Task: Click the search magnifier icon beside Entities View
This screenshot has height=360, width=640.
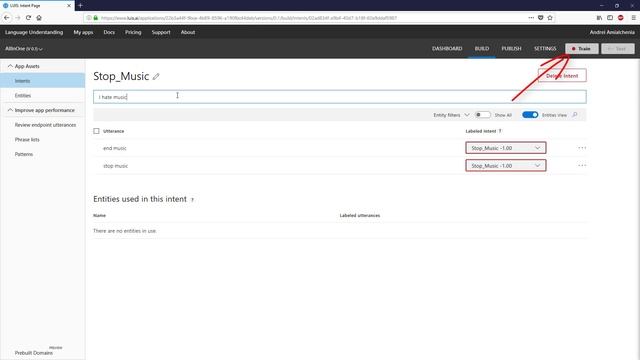Action: coord(575,115)
